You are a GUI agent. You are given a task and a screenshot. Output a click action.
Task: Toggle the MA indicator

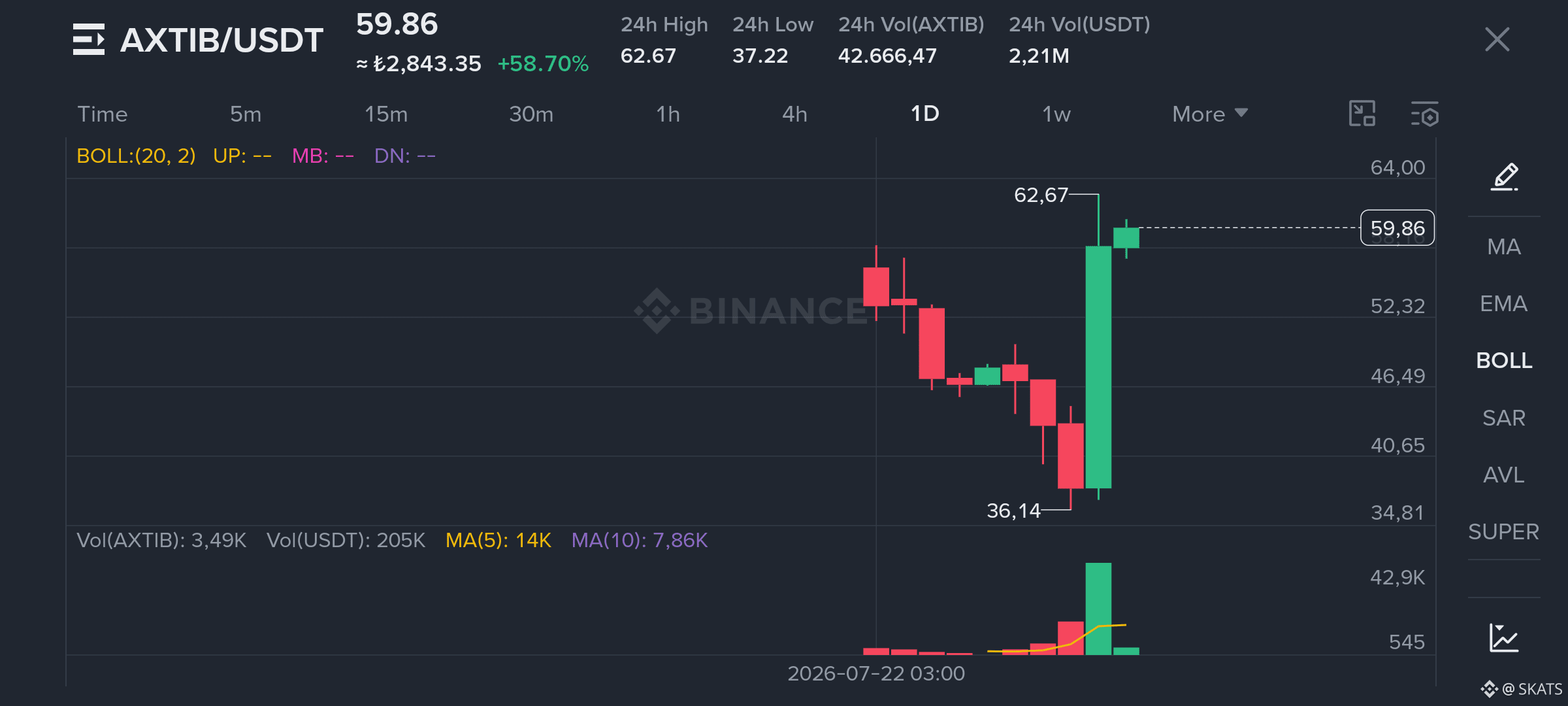[x=1504, y=246]
